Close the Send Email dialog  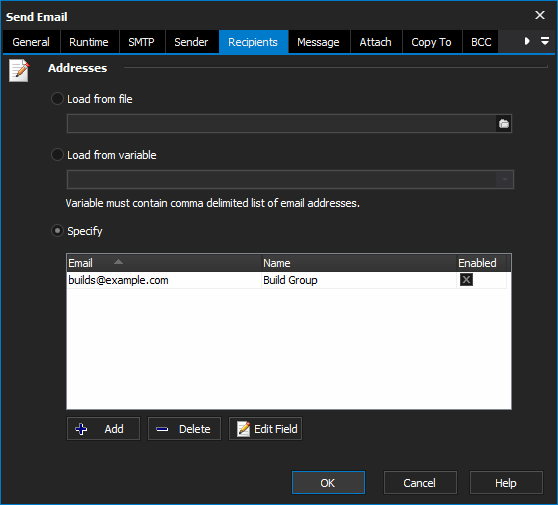pyautogui.click(x=540, y=15)
